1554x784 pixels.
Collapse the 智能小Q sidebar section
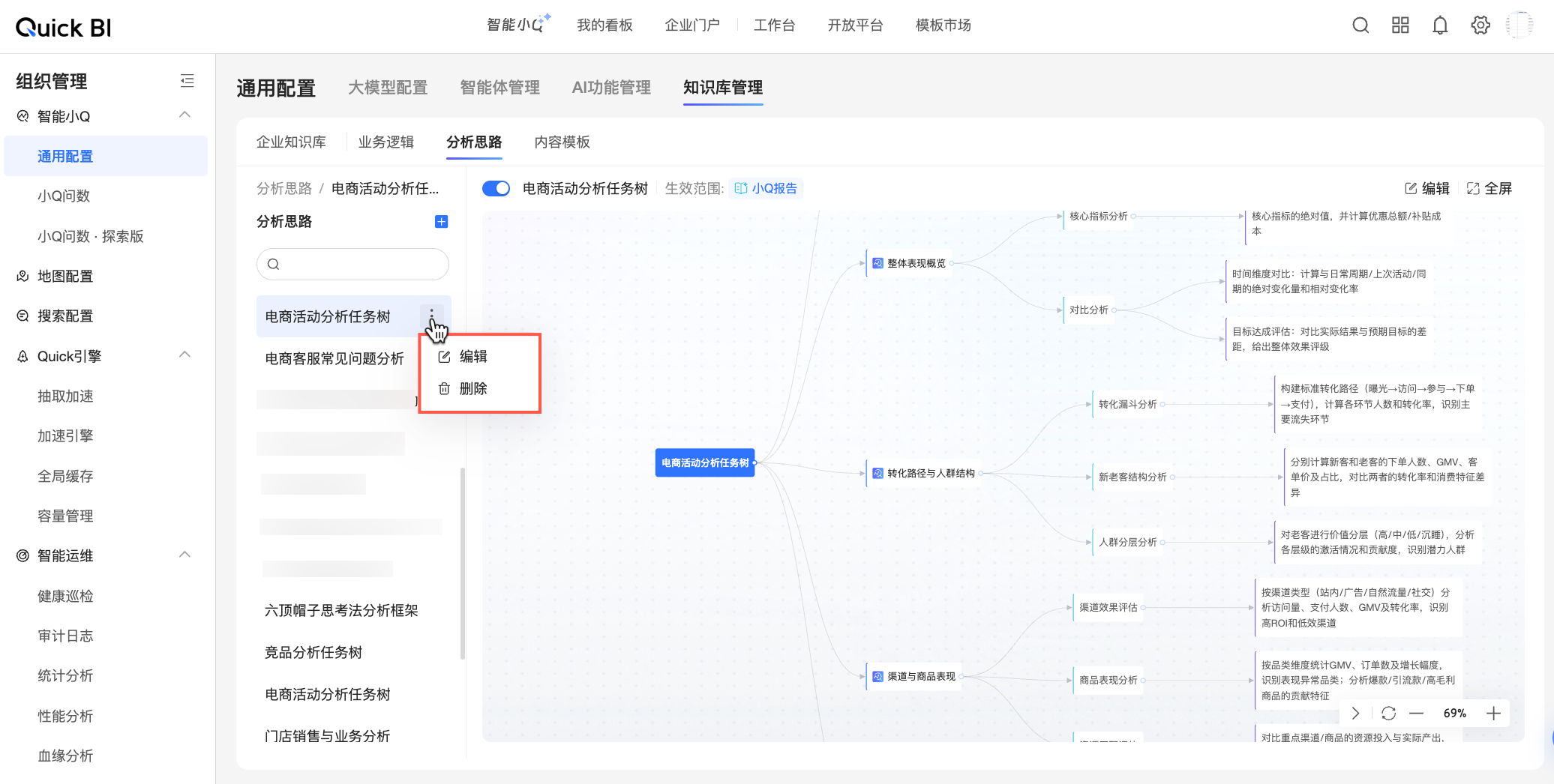coord(184,115)
